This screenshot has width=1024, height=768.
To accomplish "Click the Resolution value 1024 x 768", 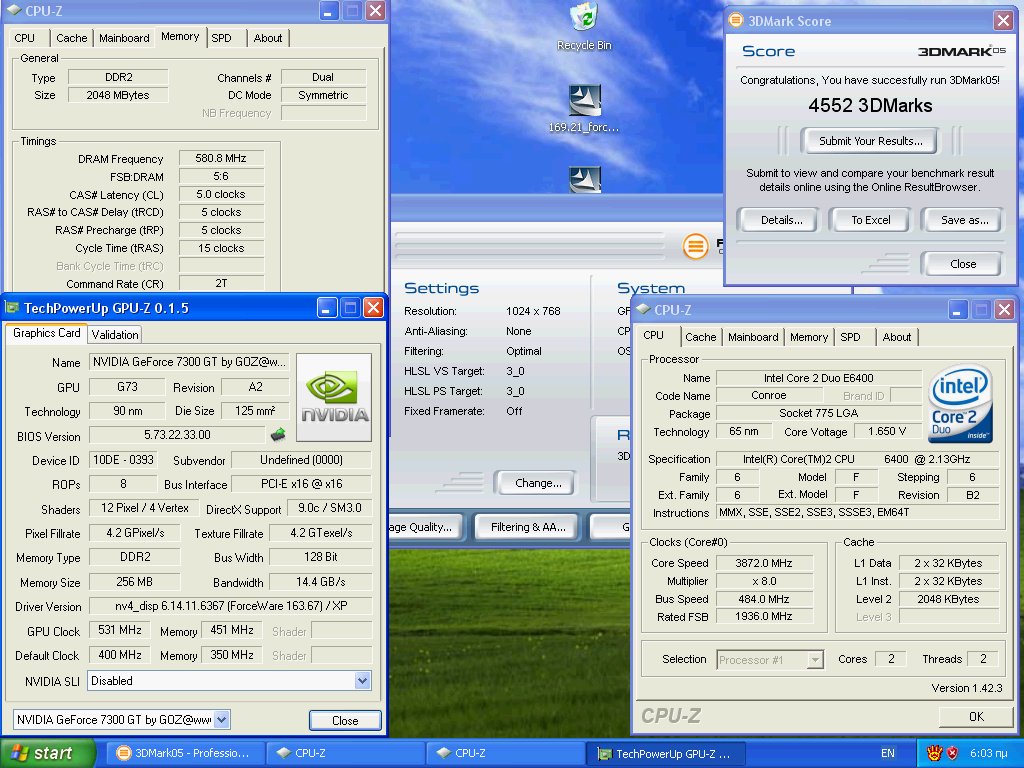I will [x=533, y=311].
